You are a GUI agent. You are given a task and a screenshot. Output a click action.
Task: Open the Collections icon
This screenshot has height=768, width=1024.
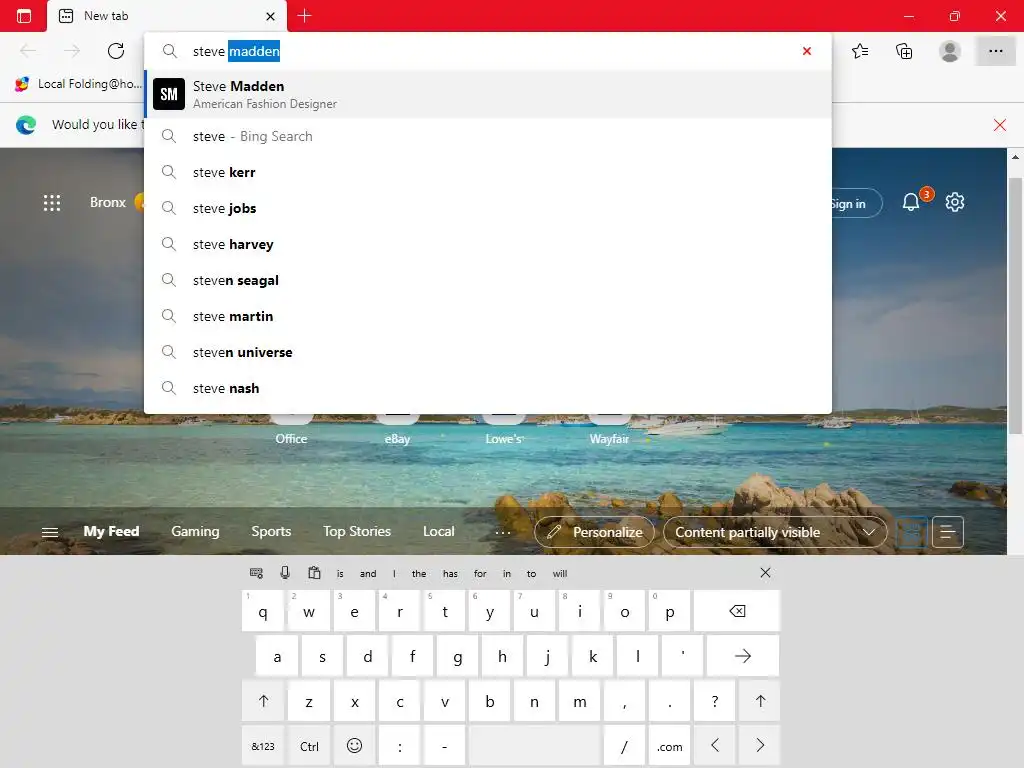(x=904, y=51)
